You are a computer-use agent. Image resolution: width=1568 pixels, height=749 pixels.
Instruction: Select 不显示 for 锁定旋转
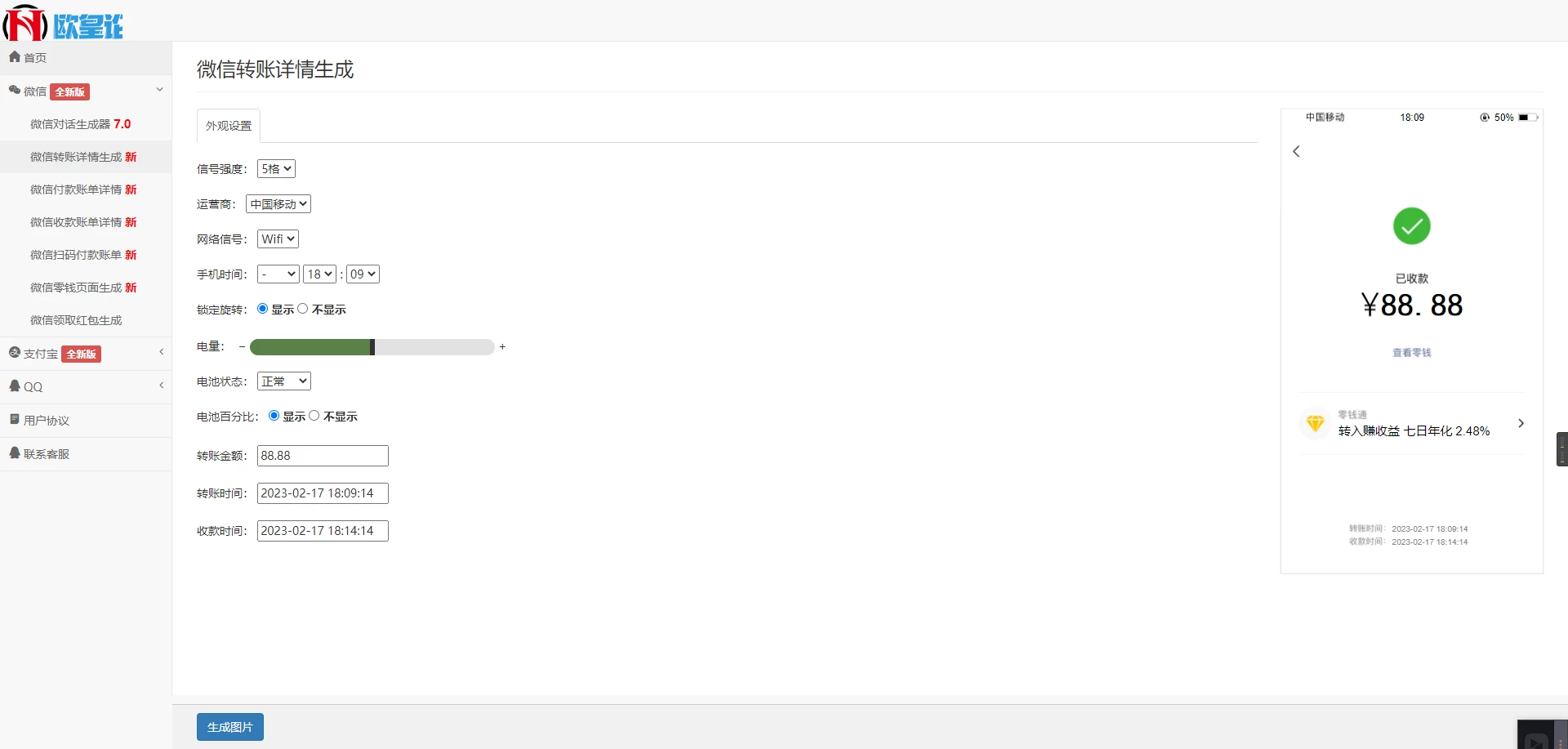tap(303, 309)
